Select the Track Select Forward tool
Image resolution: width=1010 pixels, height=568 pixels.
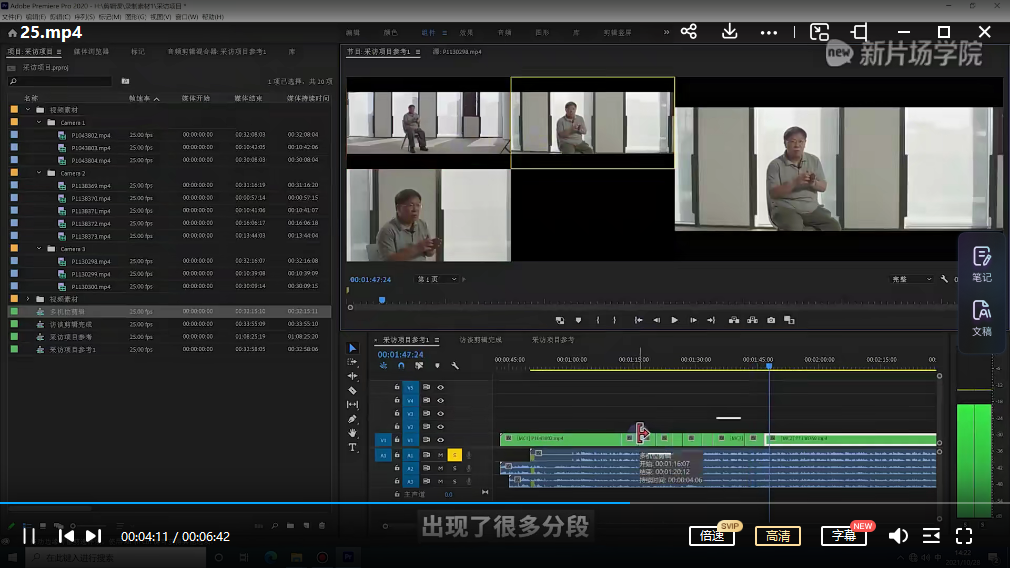click(352, 362)
